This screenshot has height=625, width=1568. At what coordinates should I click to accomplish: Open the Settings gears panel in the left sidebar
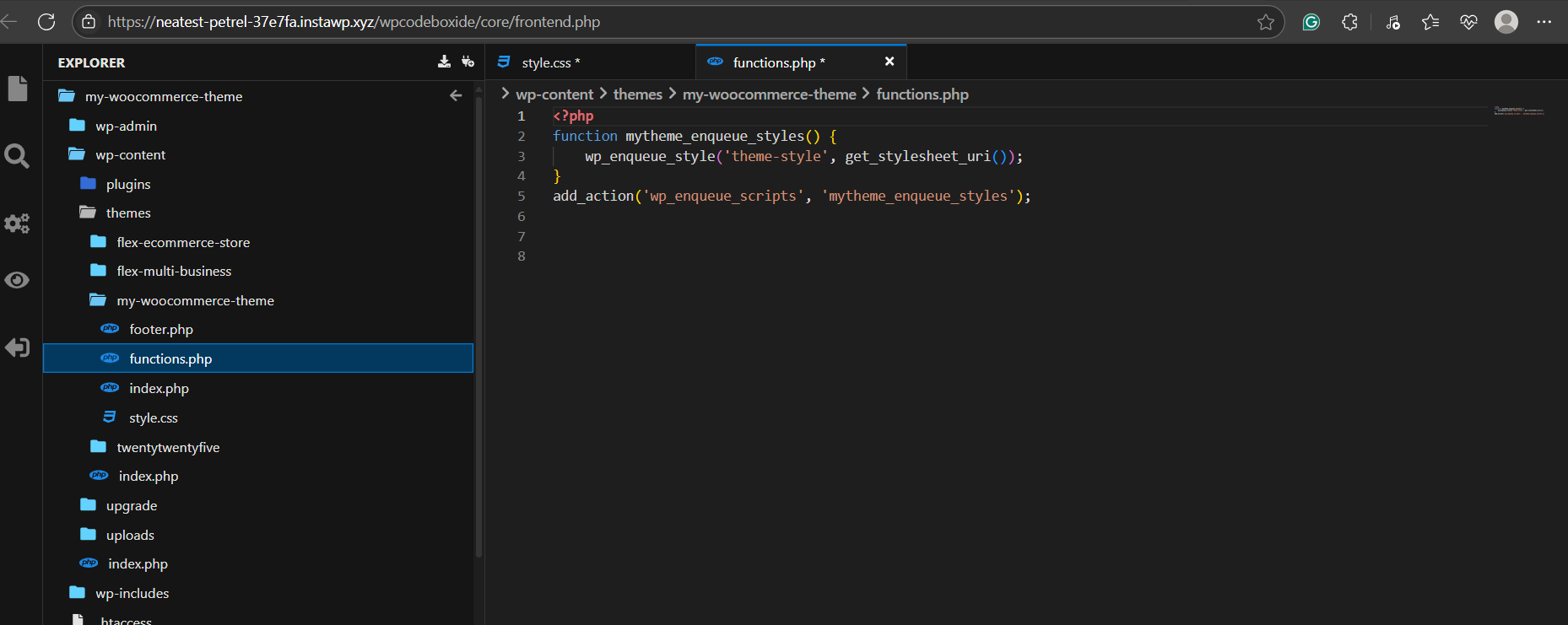point(17,223)
